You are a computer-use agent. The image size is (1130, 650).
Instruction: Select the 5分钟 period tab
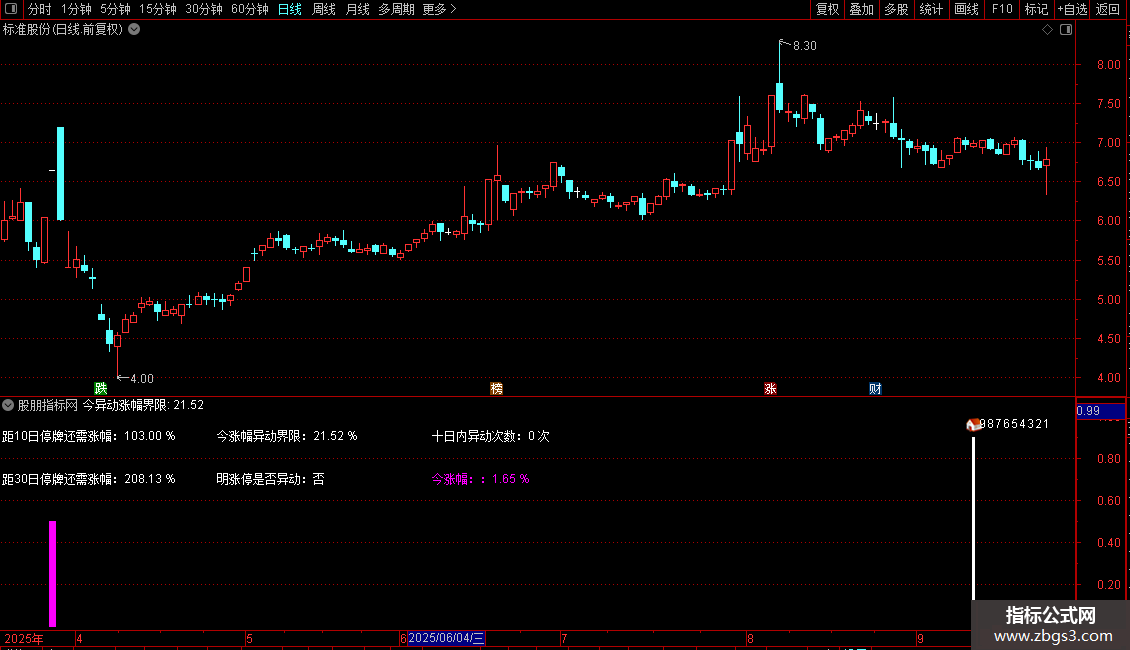coord(115,9)
